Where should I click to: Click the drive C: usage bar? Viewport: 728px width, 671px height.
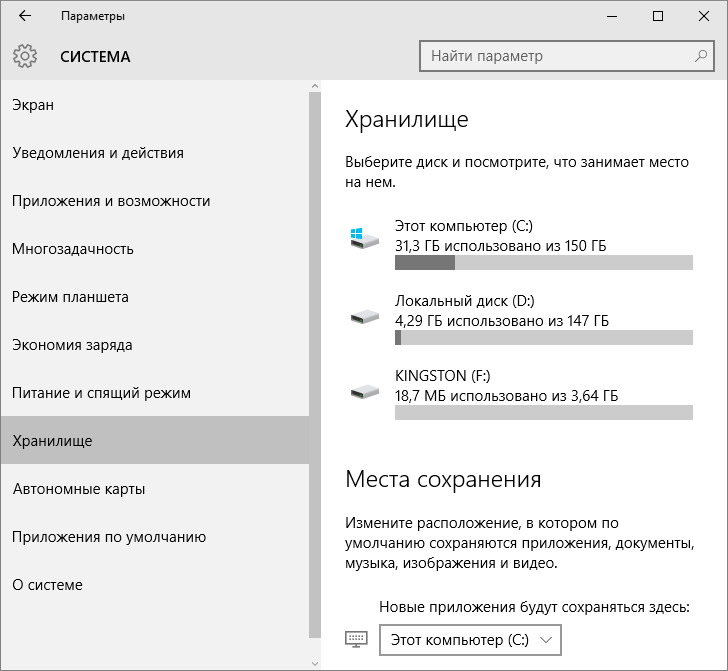point(543,263)
